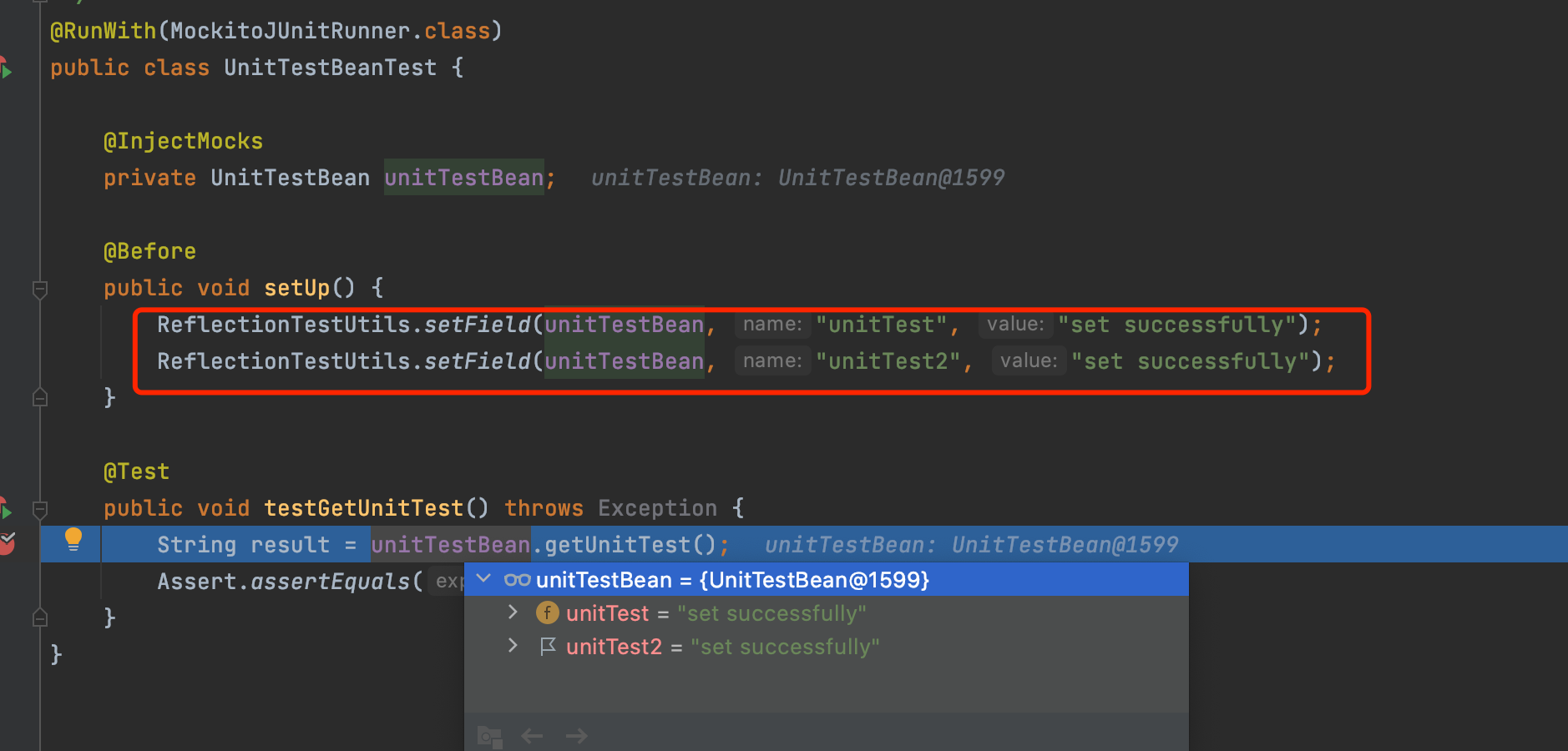Screen dimensions: 1568x751
Task: Click the intention lightbulb icon
Action: pos(73,540)
